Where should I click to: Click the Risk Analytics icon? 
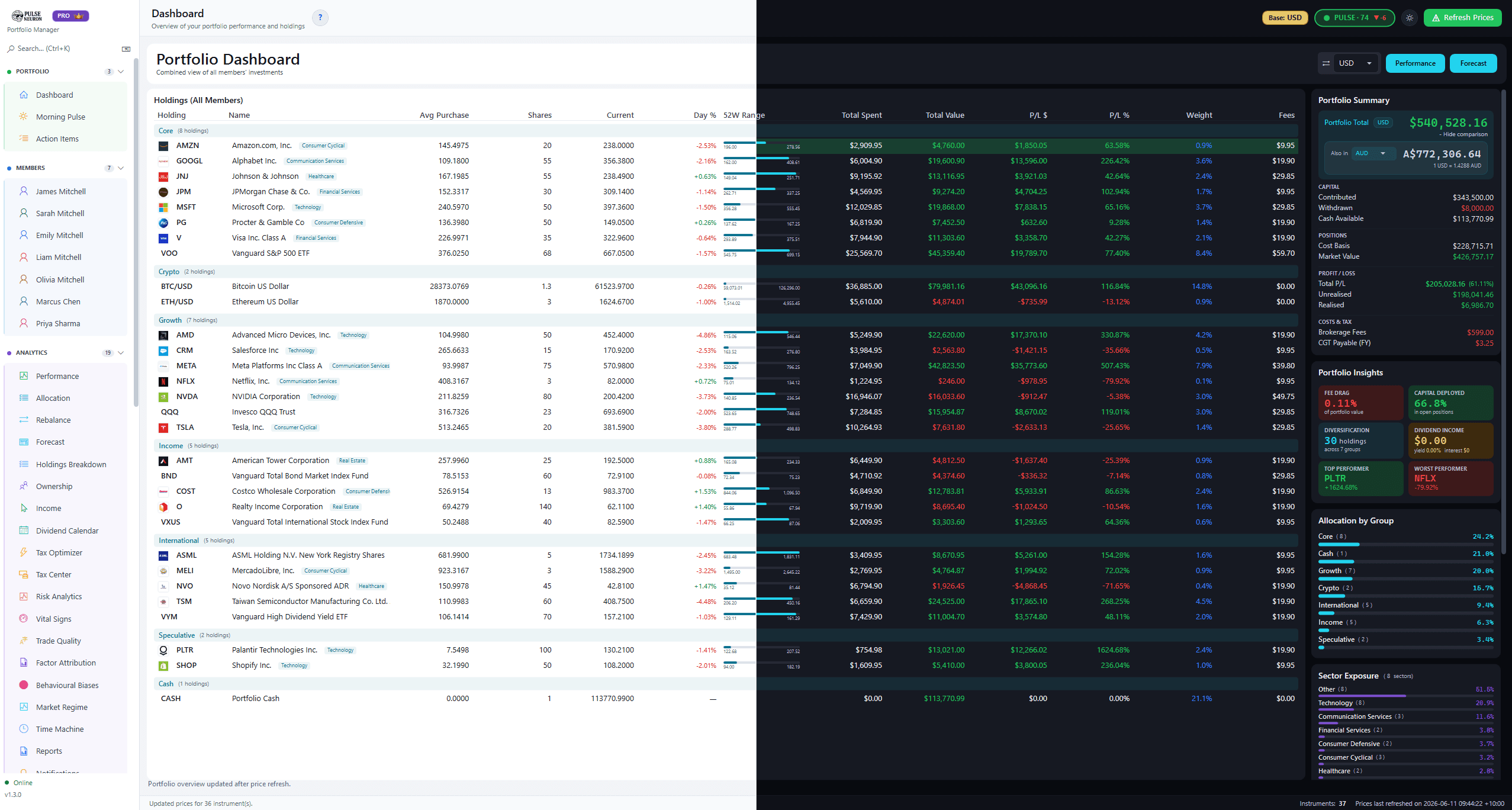click(x=24, y=596)
